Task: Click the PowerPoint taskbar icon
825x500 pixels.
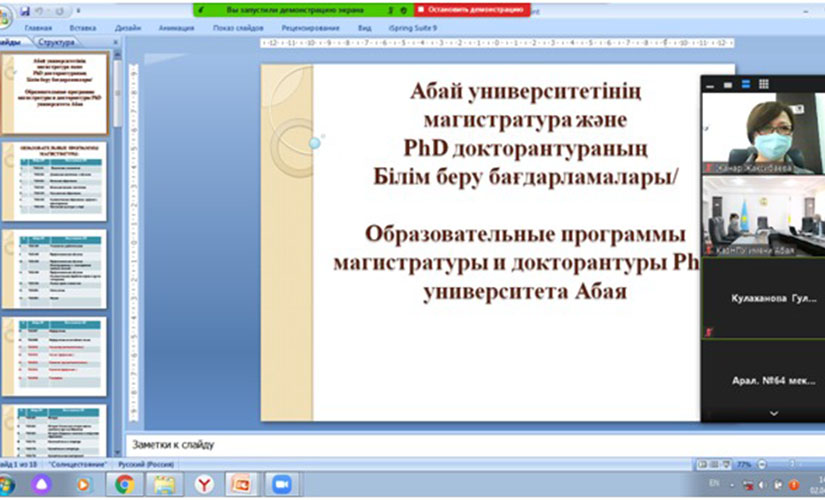Action: [x=242, y=484]
